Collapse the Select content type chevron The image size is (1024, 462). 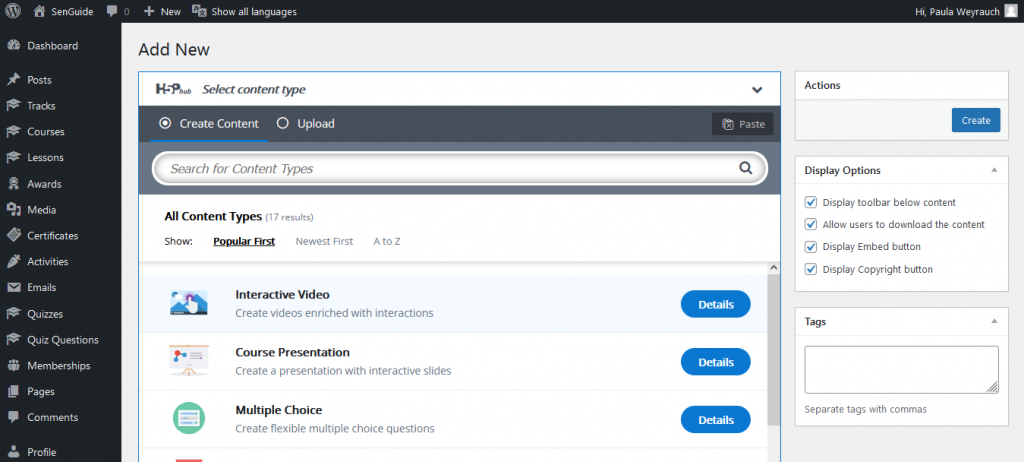757,90
